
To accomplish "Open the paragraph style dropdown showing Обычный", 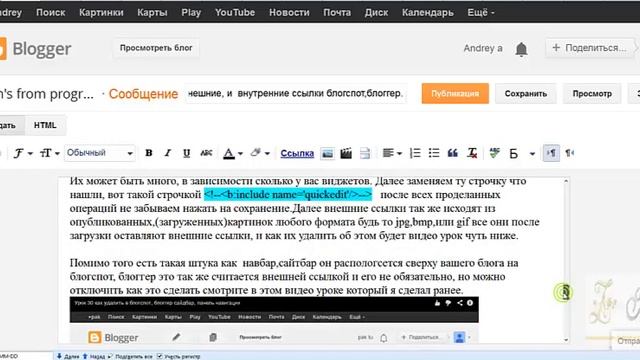I will pyautogui.click(x=100, y=153).
